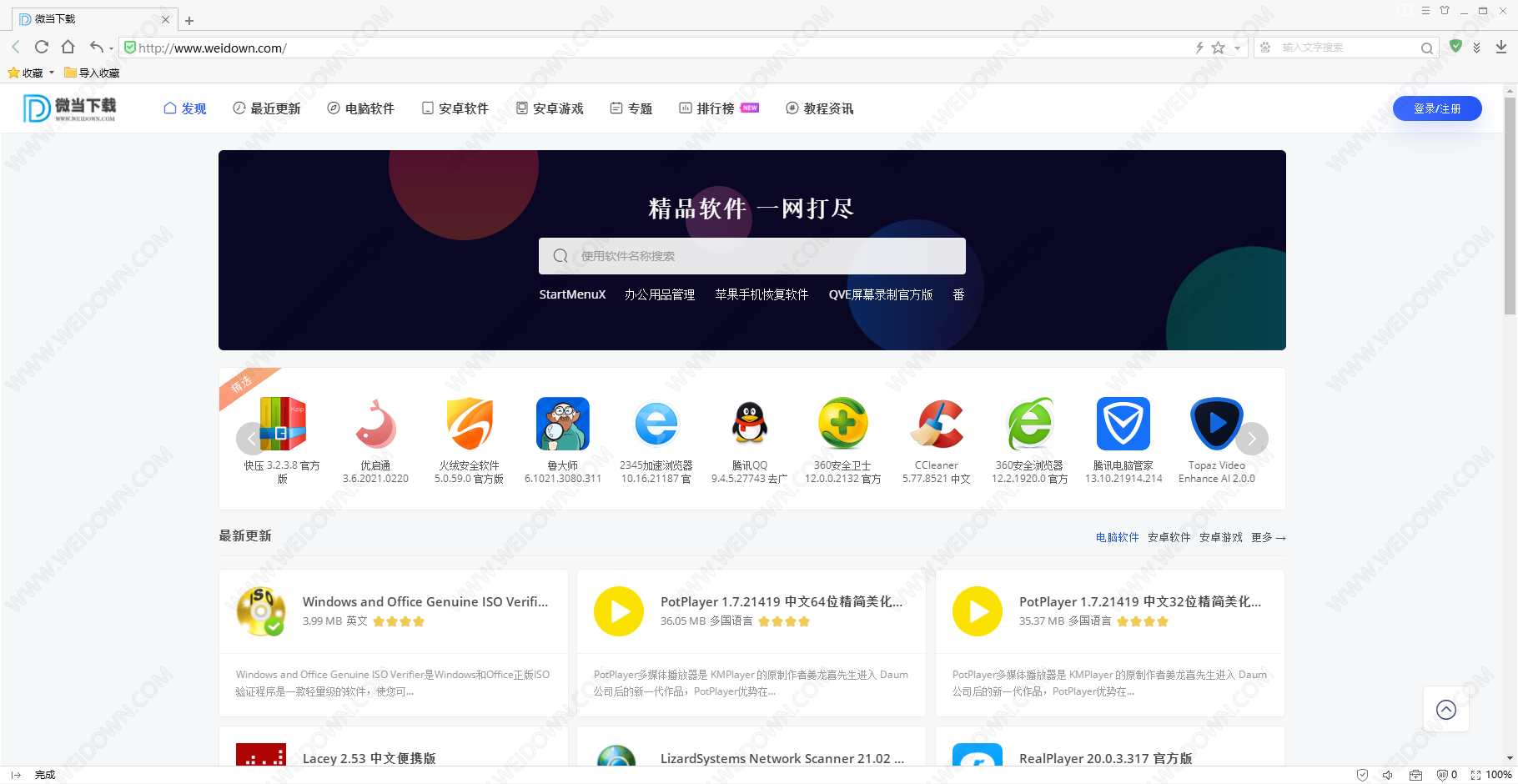The height and width of the screenshot is (784, 1518).
Task: Show next featured apps with right arrow
Action: tap(1252, 439)
